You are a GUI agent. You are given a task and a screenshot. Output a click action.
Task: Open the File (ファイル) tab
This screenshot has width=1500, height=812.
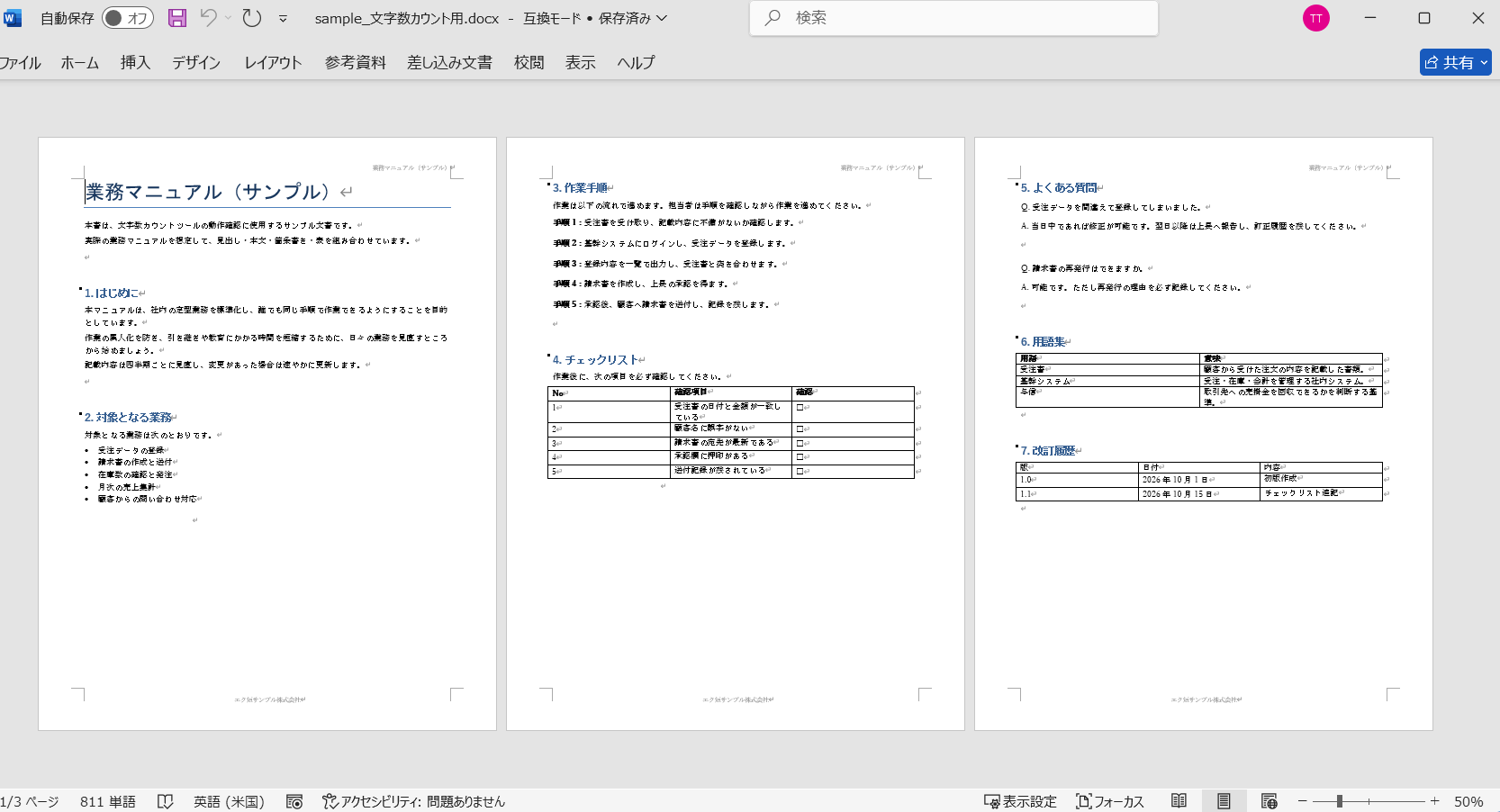[x=20, y=62]
